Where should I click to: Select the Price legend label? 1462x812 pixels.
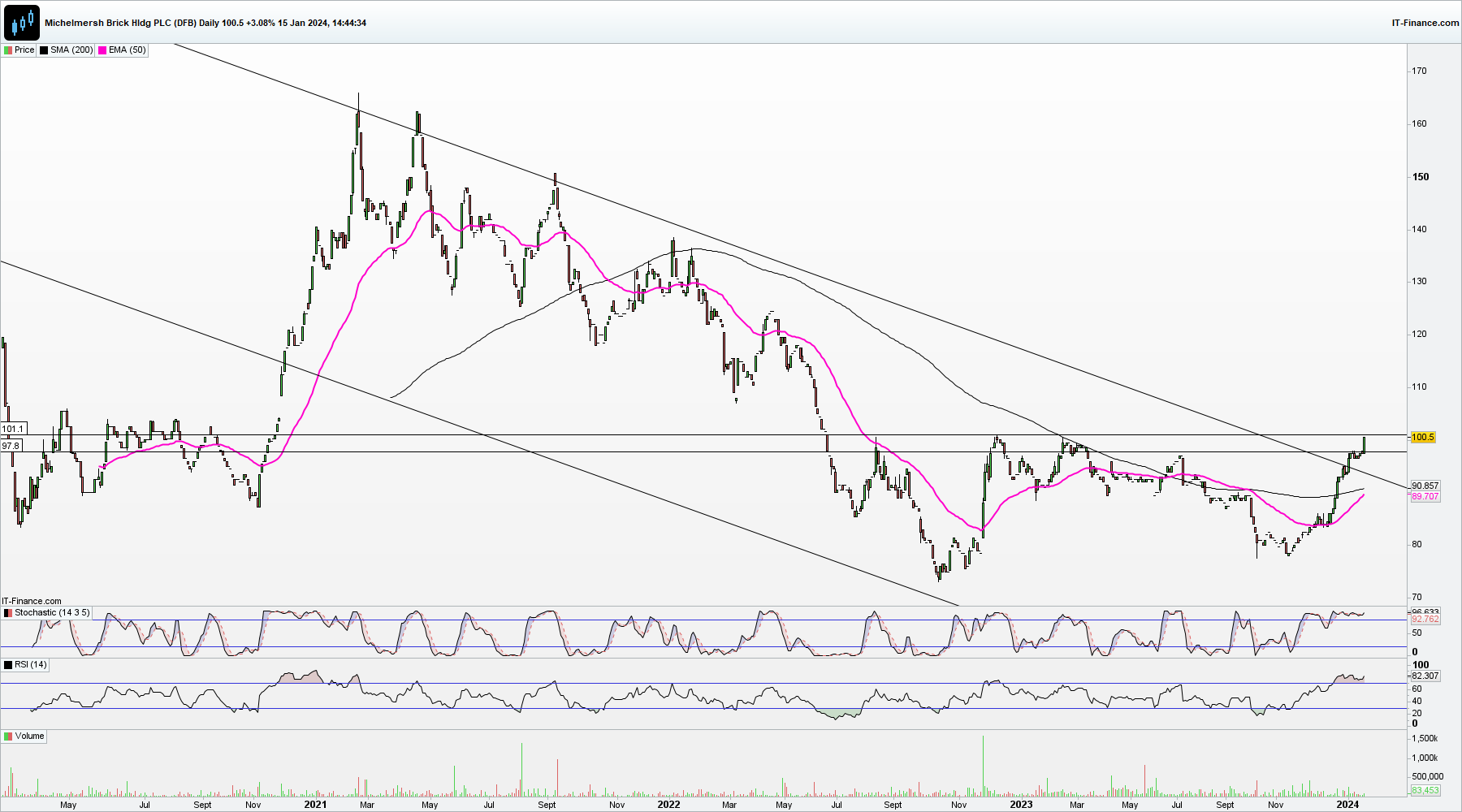pyautogui.click(x=24, y=50)
